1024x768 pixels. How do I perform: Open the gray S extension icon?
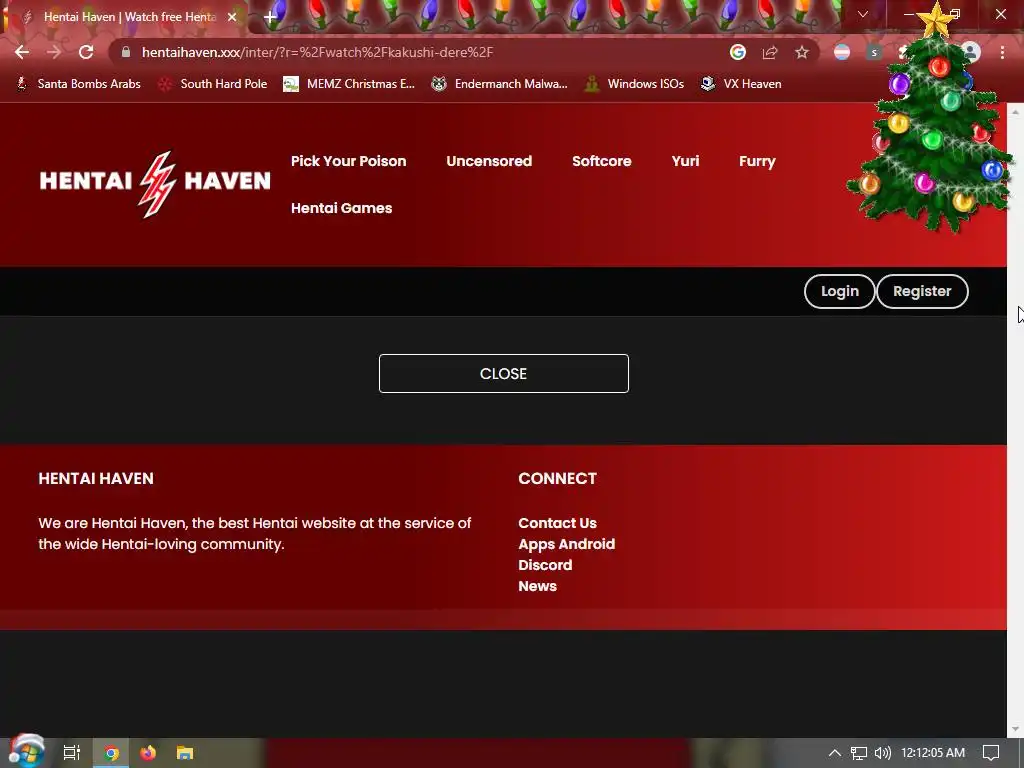pos(874,52)
